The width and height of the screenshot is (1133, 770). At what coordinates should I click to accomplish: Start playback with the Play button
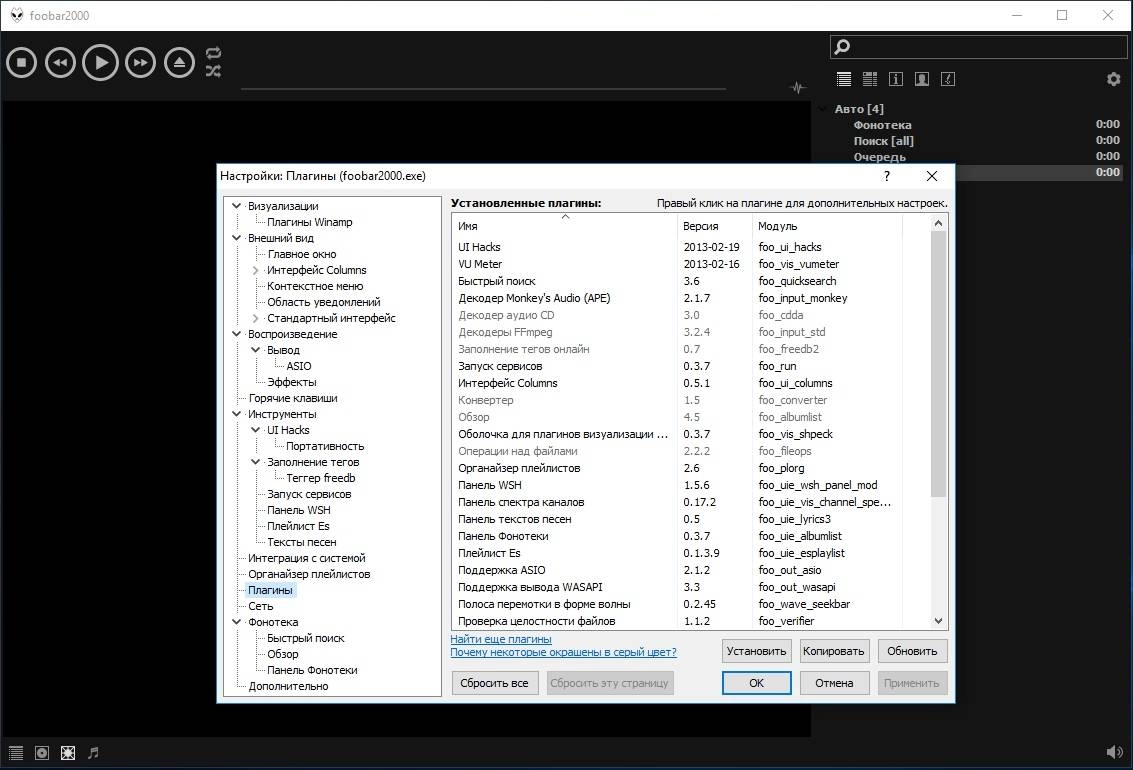point(100,63)
